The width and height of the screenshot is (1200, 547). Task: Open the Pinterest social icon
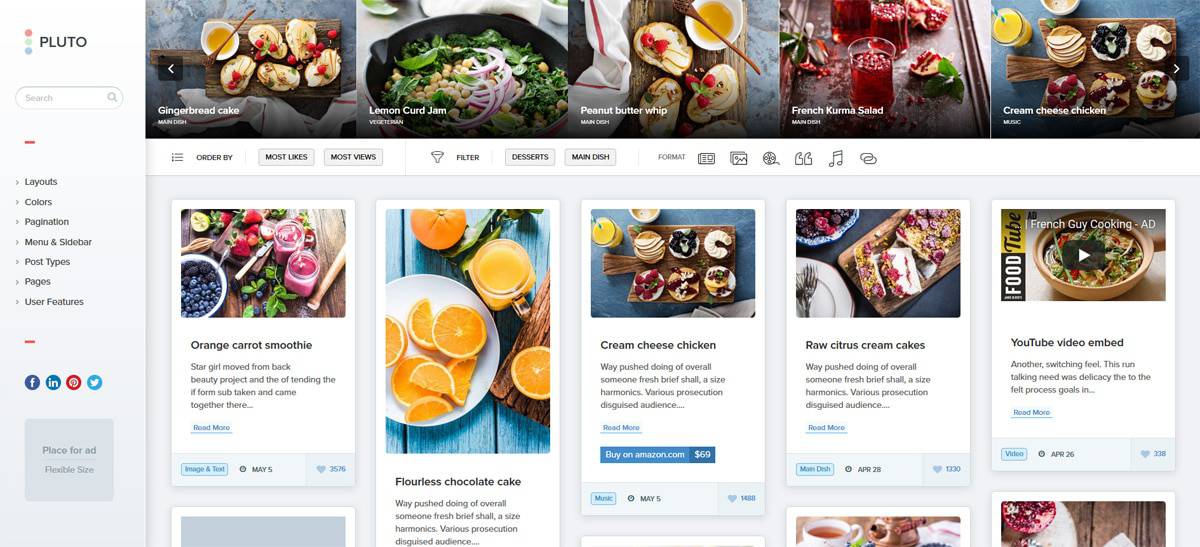point(73,382)
